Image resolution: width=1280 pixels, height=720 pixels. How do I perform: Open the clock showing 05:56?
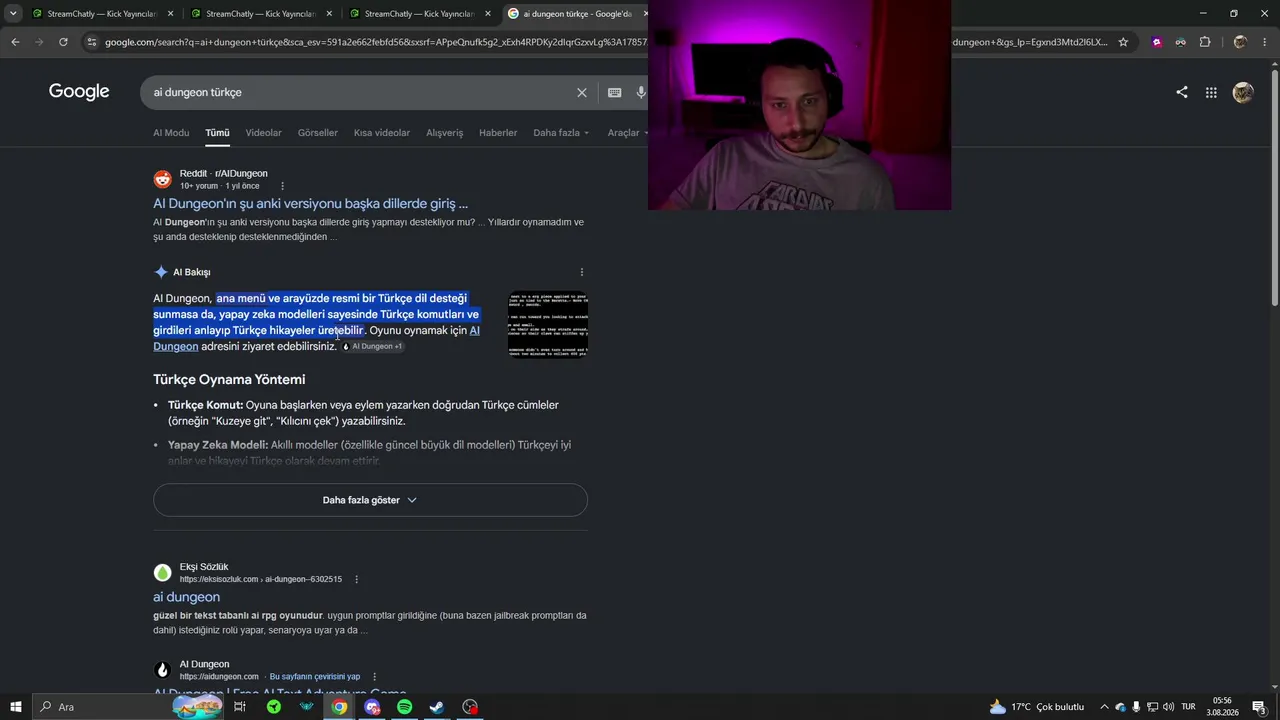point(1222,707)
